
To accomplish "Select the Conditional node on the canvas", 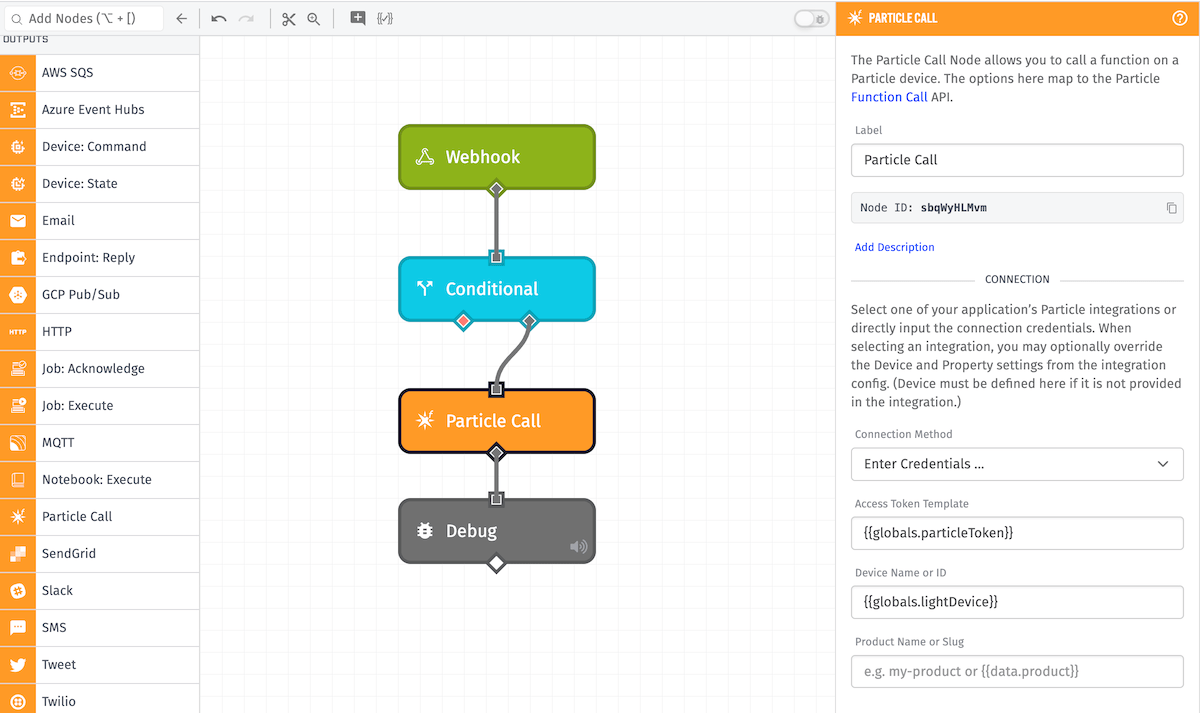I will click(x=497, y=289).
